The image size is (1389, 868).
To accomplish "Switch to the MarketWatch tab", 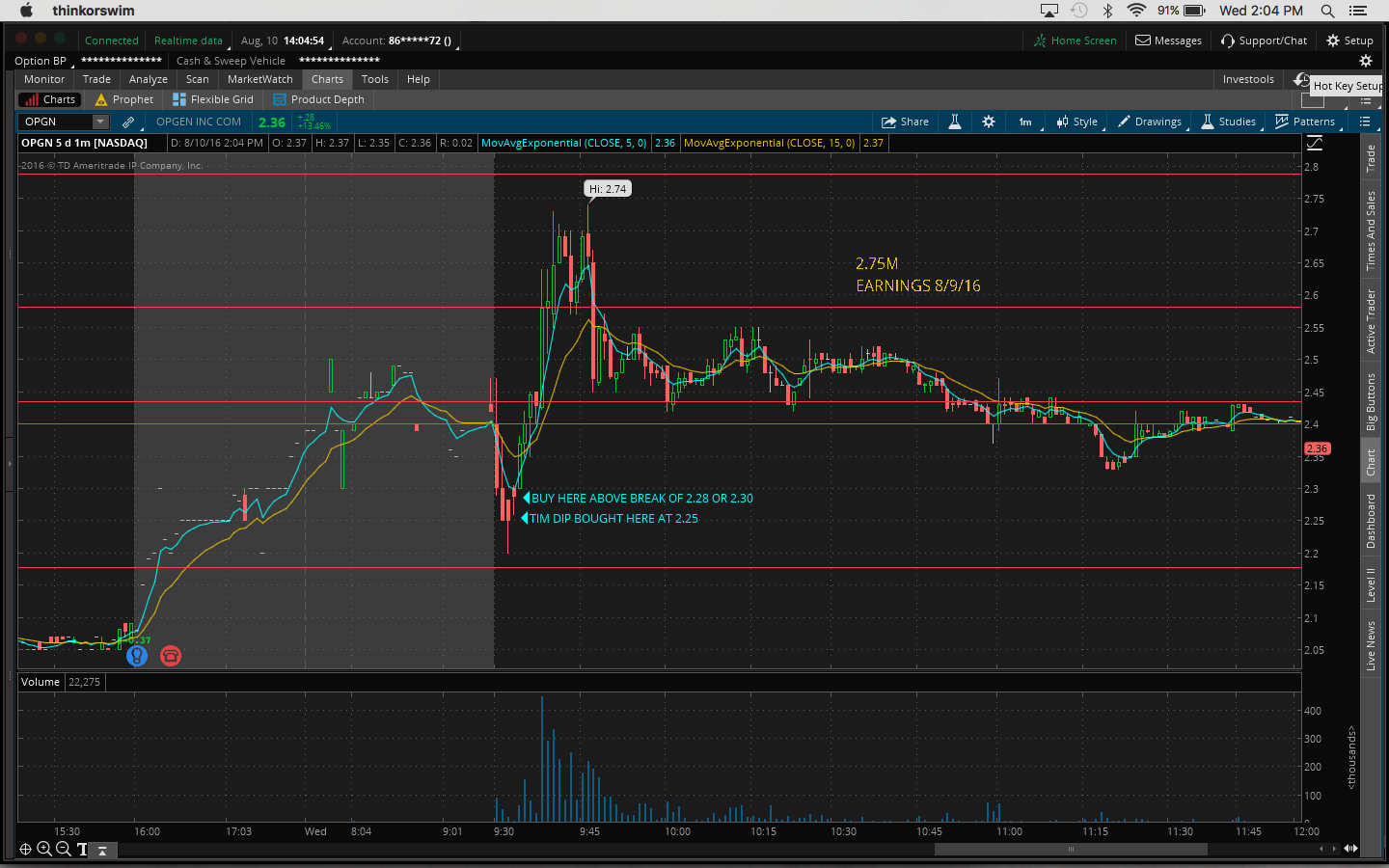I will point(260,79).
